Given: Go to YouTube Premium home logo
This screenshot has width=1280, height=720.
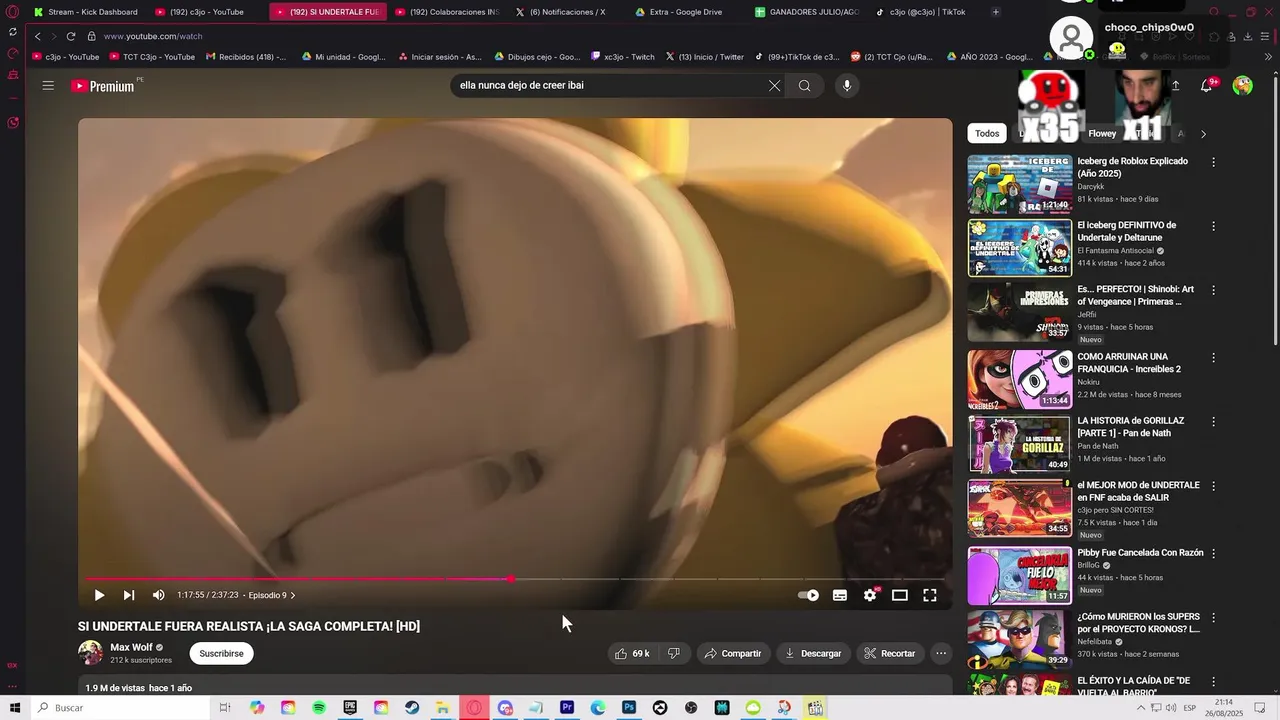Looking at the screenshot, I should point(102,86).
